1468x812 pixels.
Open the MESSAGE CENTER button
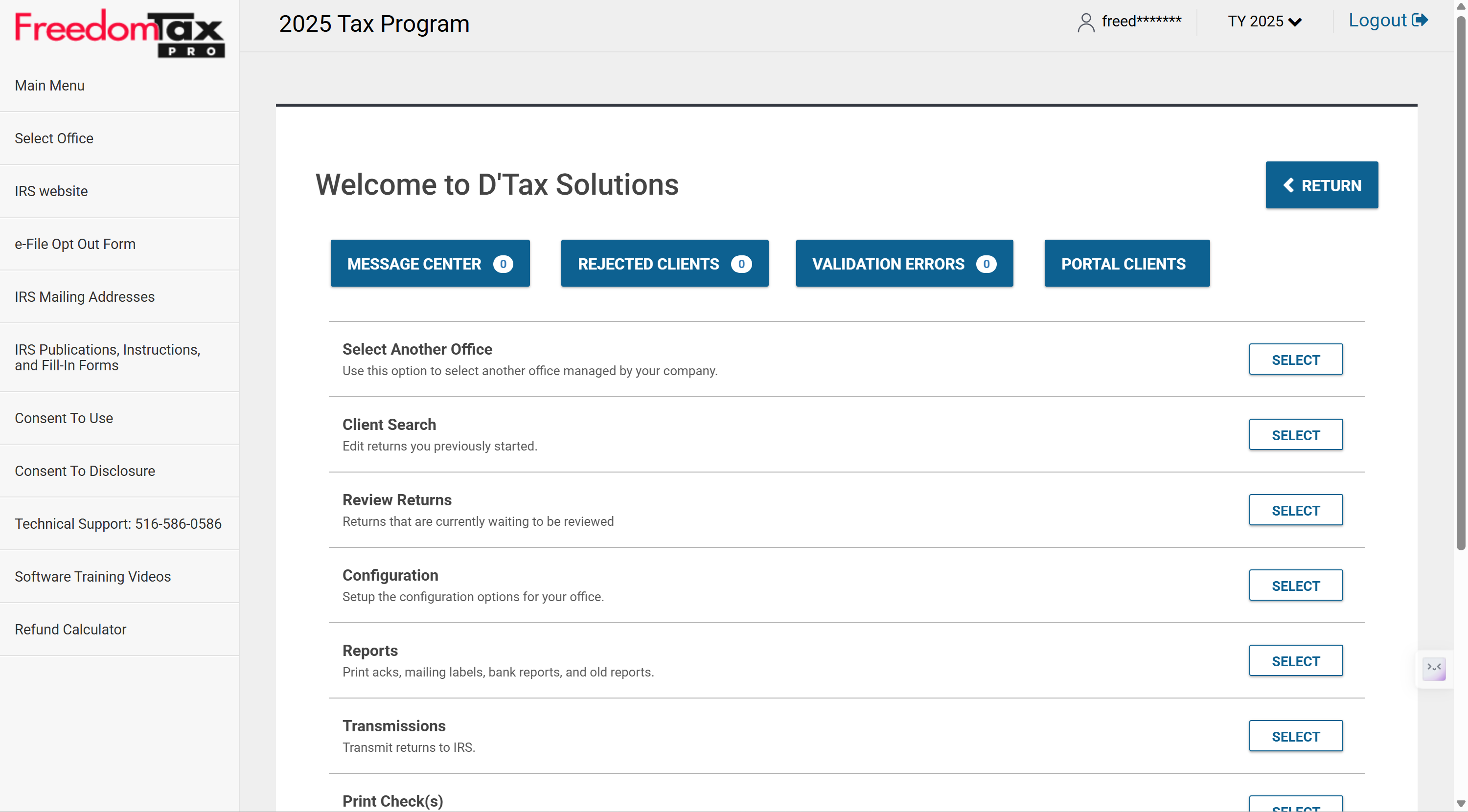(x=430, y=264)
